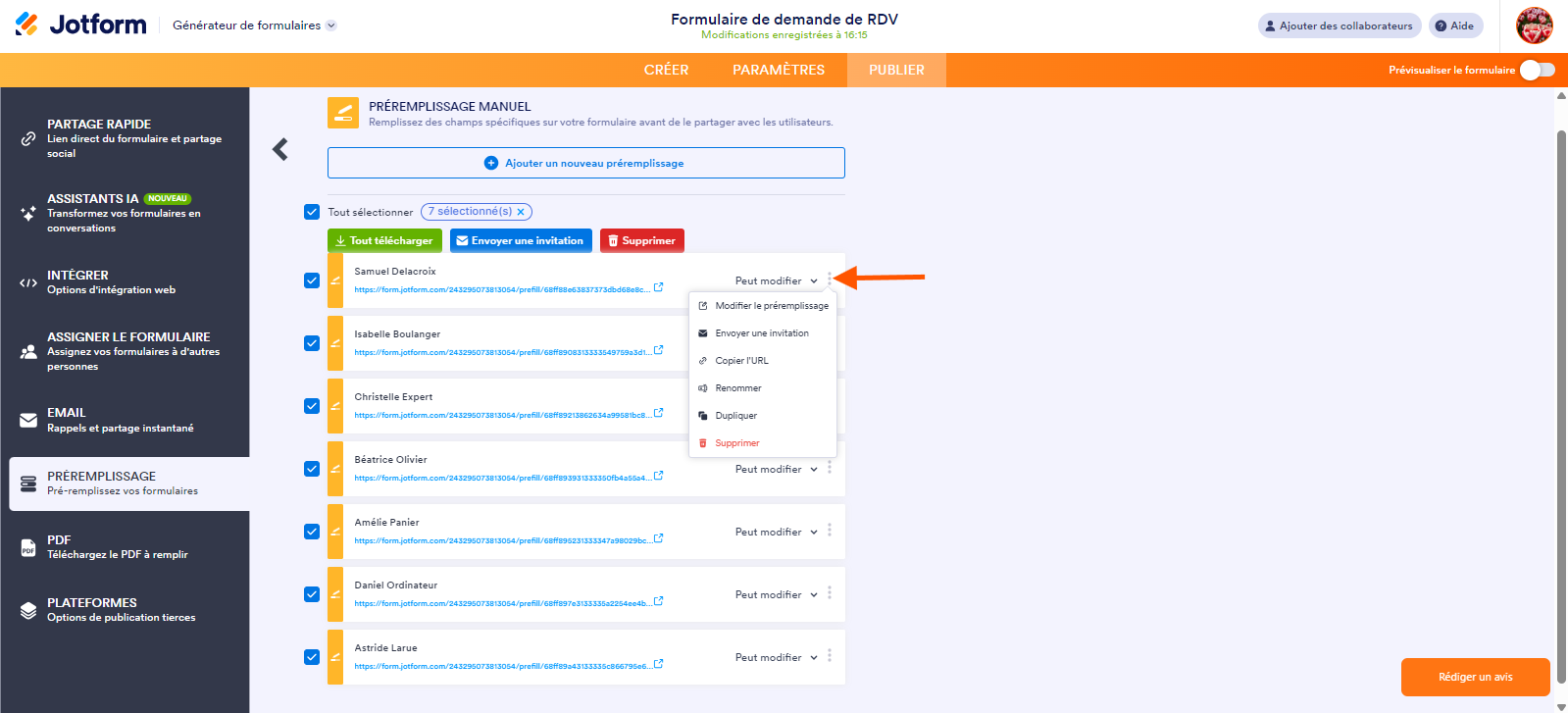Open three-dot menu for Samuel Delacroix

(x=830, y=280)
